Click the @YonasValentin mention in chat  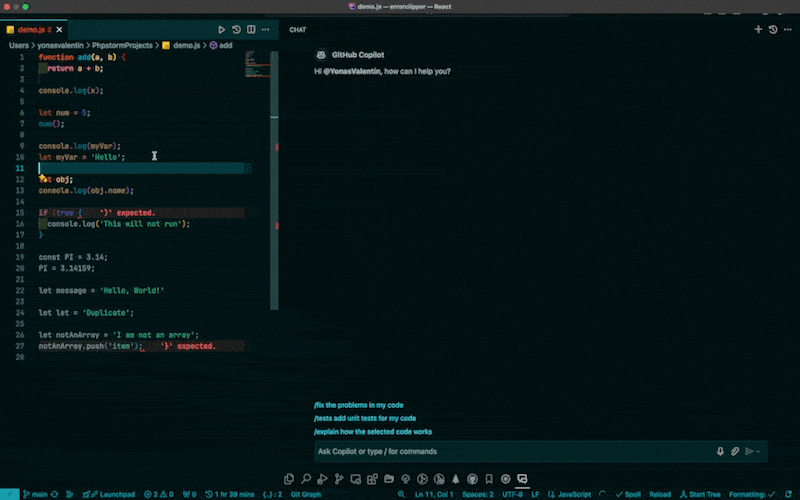[x=352, y=71]
